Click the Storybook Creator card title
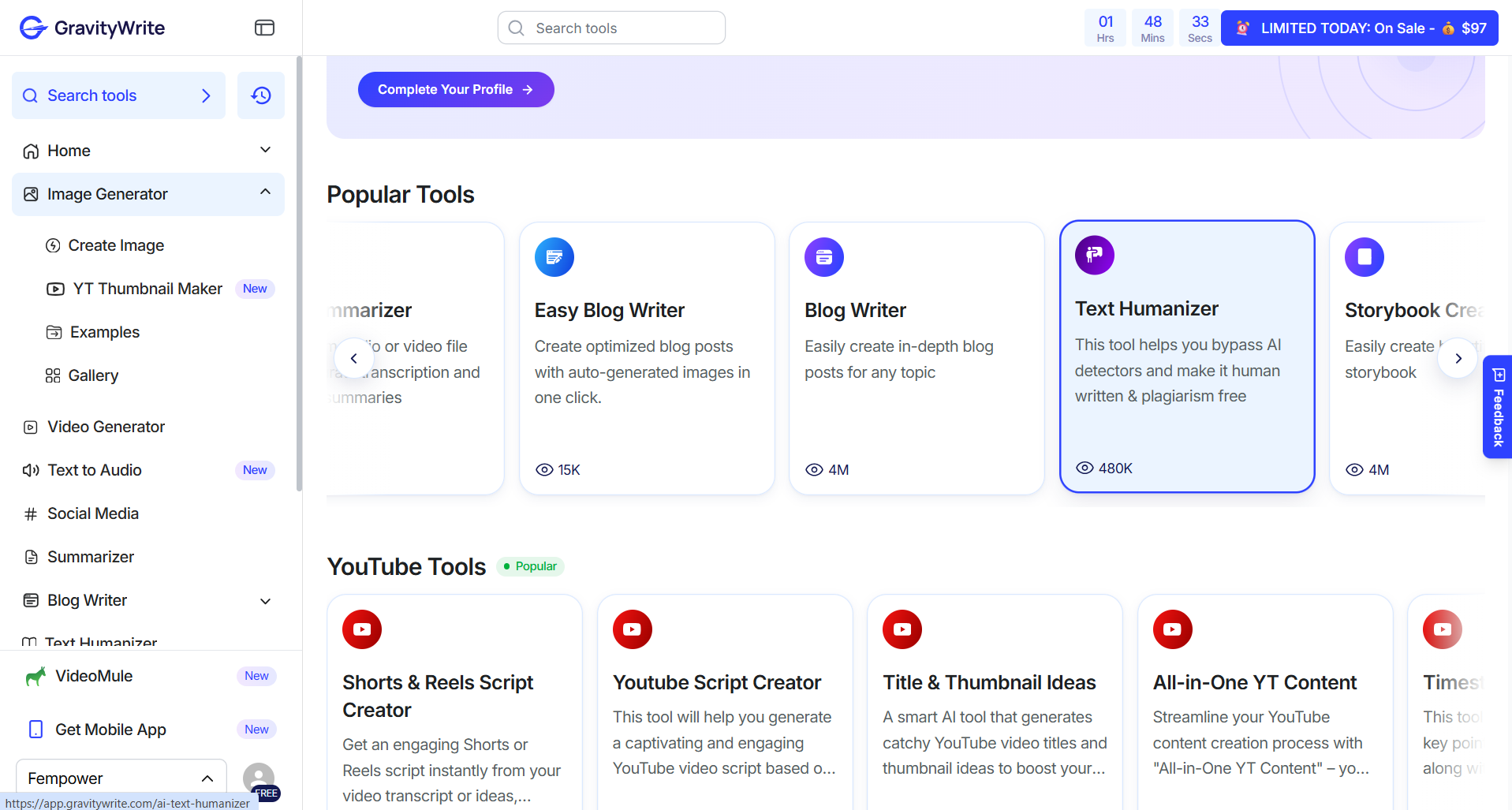This screenshot has height=810, width=1512. pyautogui.click(x=1413, y=310)
